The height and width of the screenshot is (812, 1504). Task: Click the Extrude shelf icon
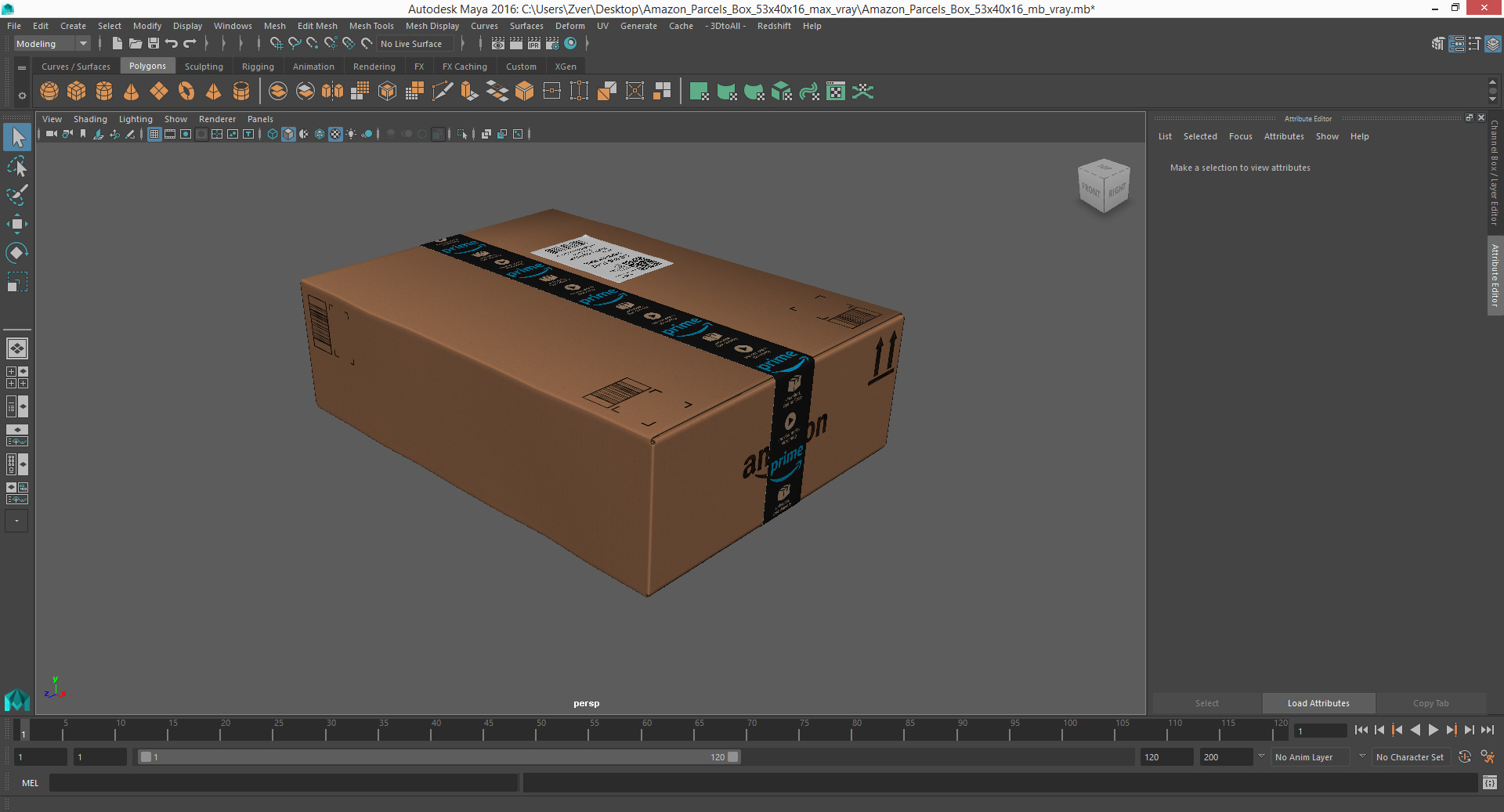click(470, 92)
